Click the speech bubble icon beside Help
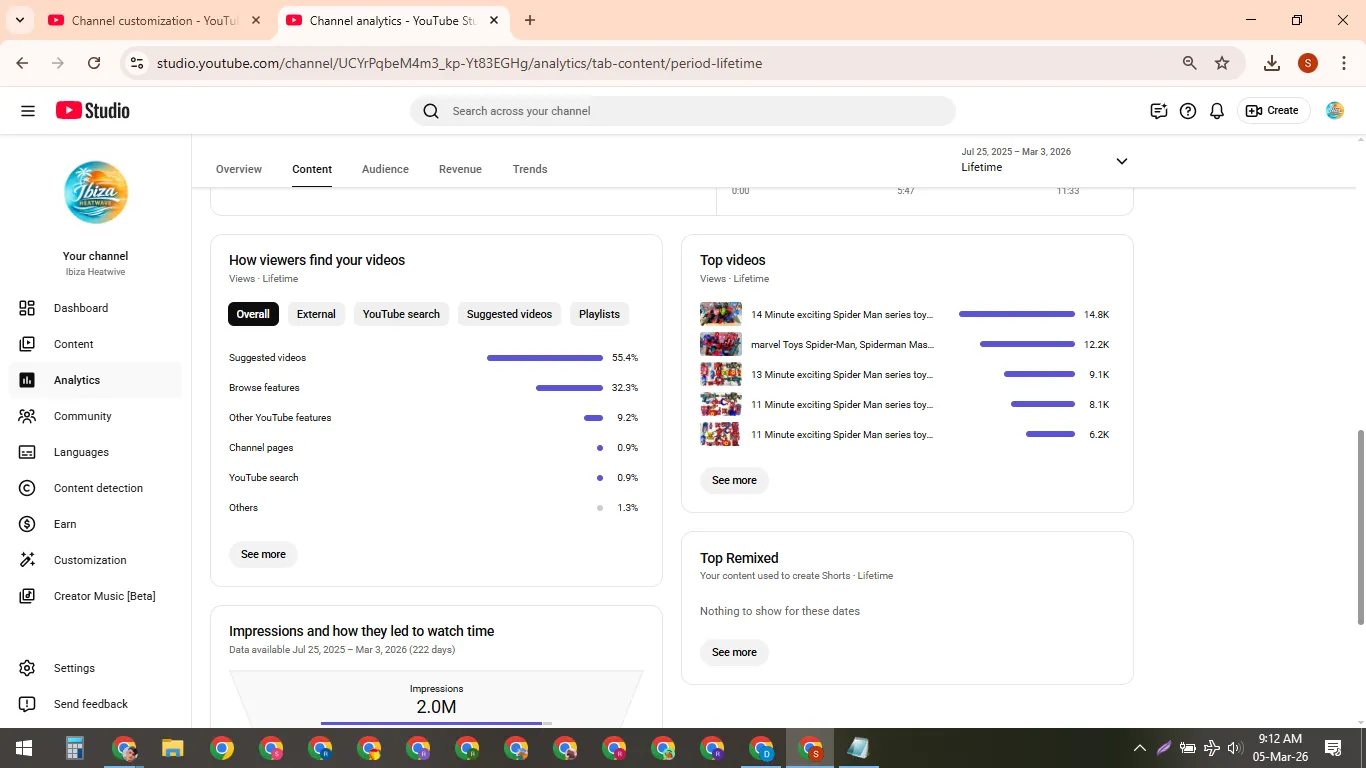 (x=1159, y=111)
